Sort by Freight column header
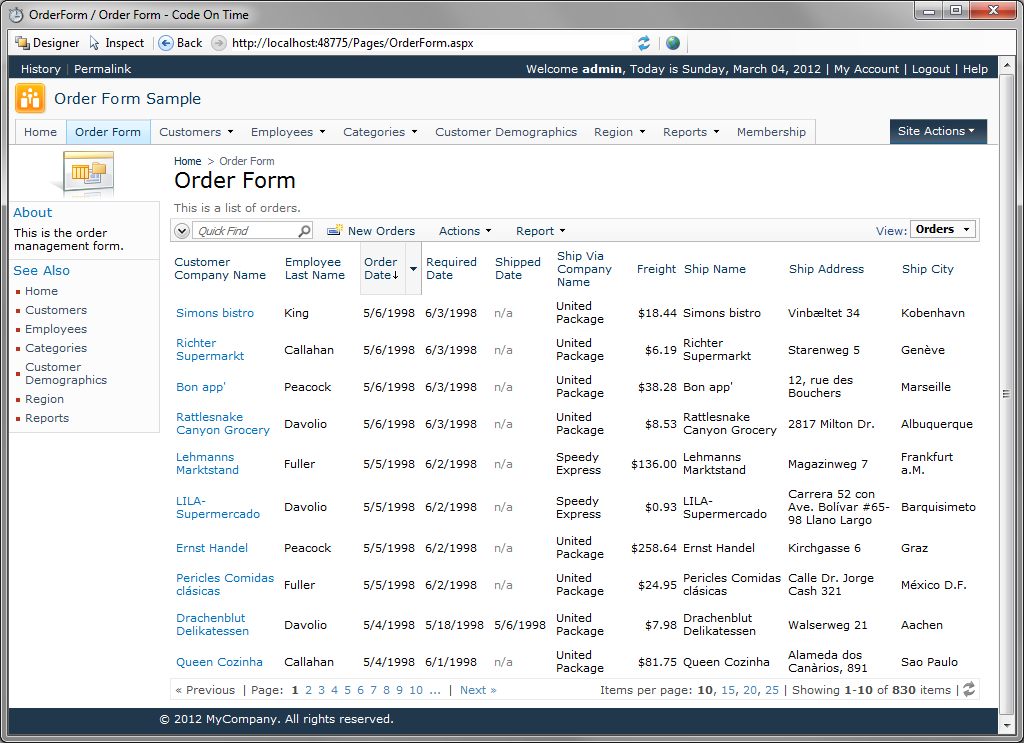 click(x=656, y=269)
